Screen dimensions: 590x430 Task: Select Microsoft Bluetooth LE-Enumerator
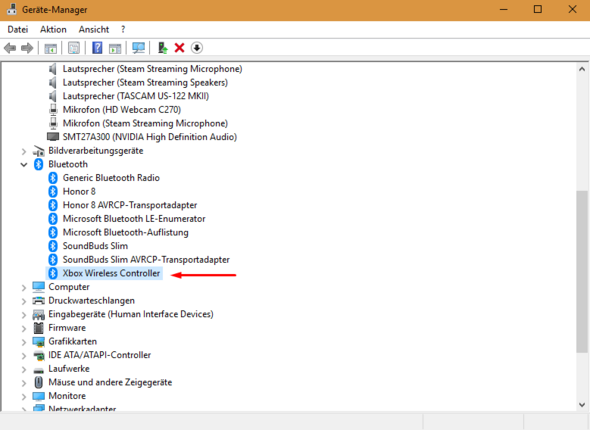click(x=134, y=219)
